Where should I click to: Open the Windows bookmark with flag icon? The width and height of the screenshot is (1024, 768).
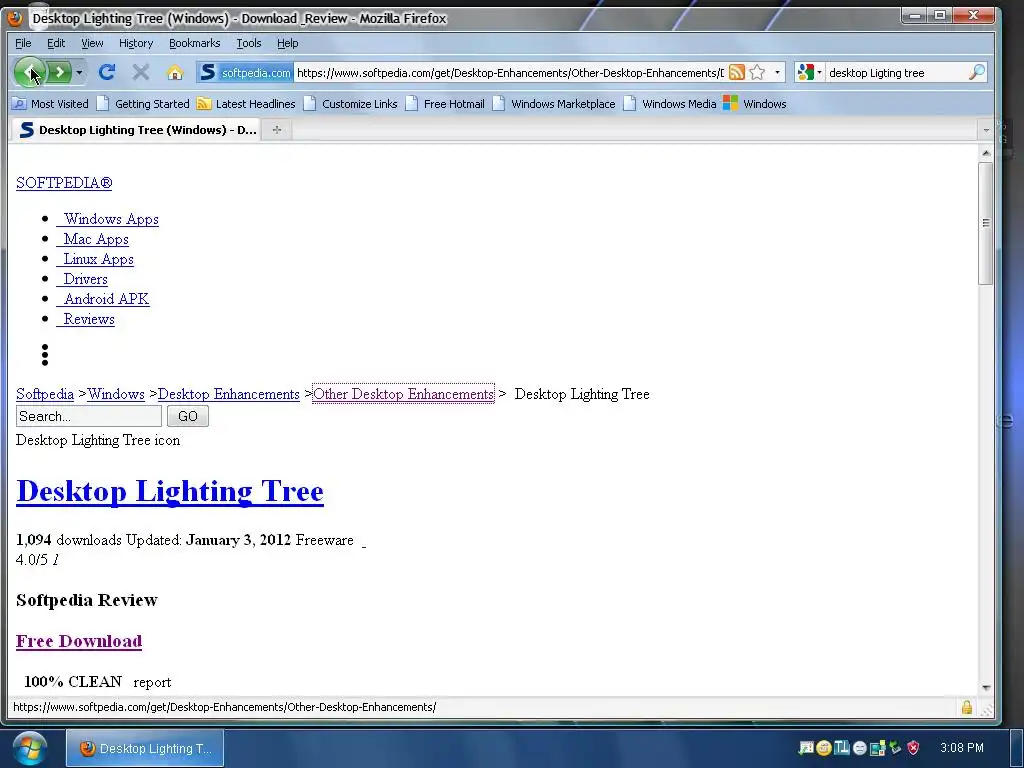pyautogui.click(x=755, y=104)
